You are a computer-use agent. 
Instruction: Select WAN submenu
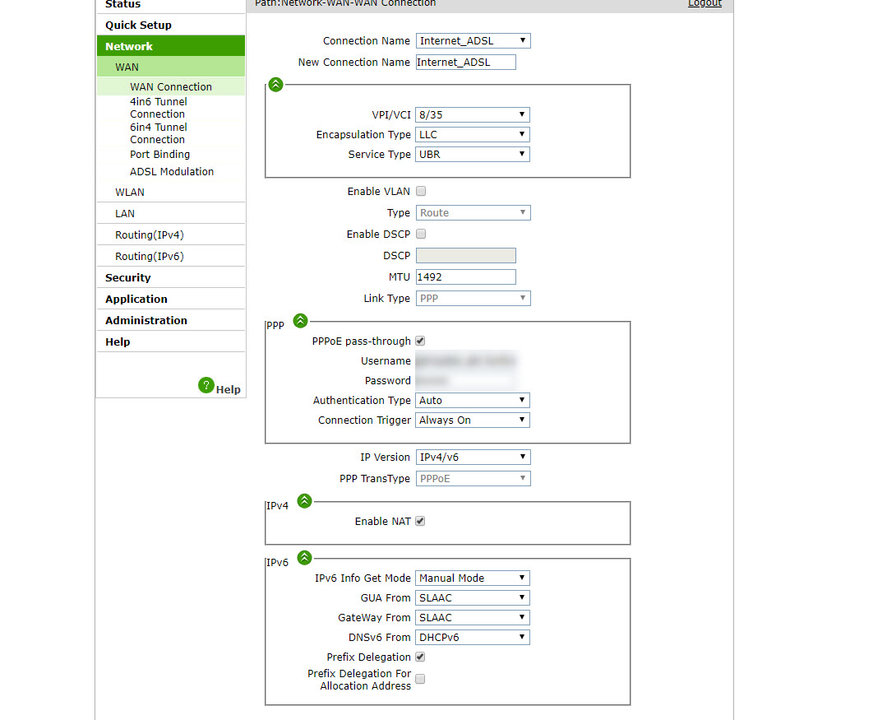[x=171, y=67]
